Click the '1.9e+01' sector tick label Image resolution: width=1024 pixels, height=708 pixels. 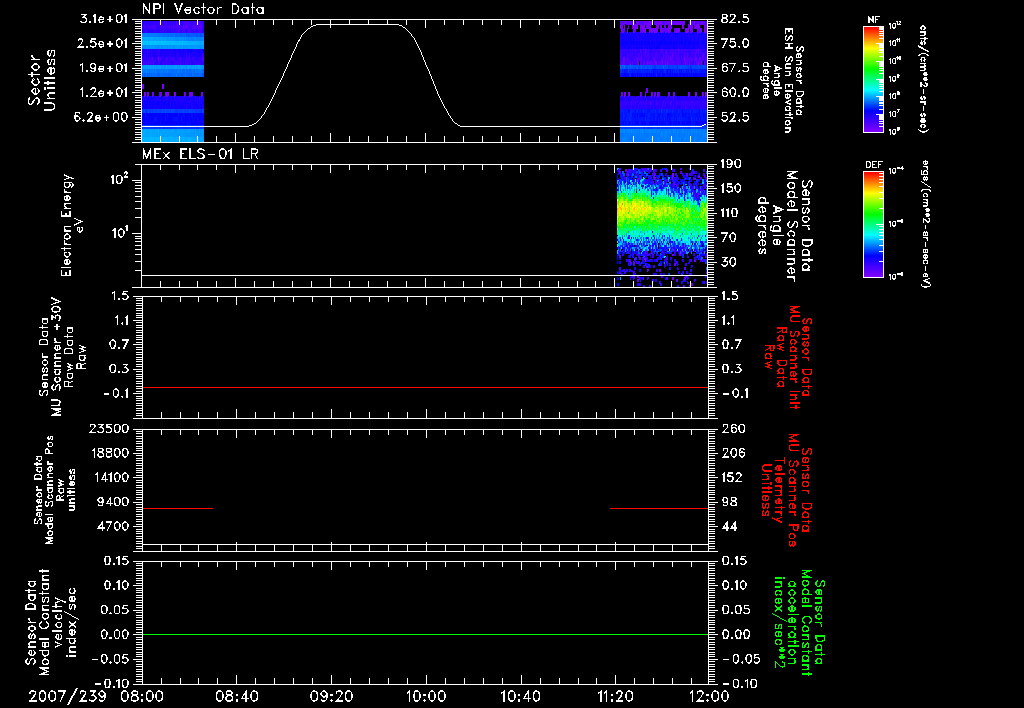(104, 68)
